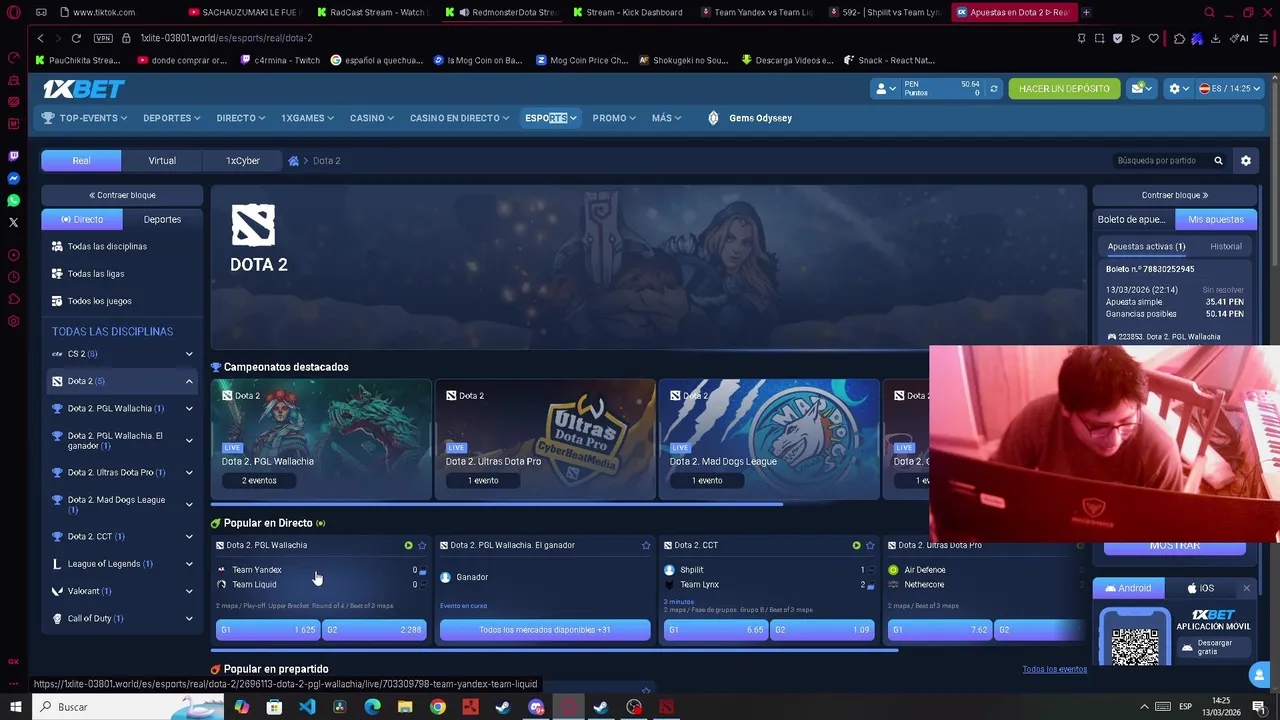
Task: Open the CASINO menu
Action: [x=371, y=118]
